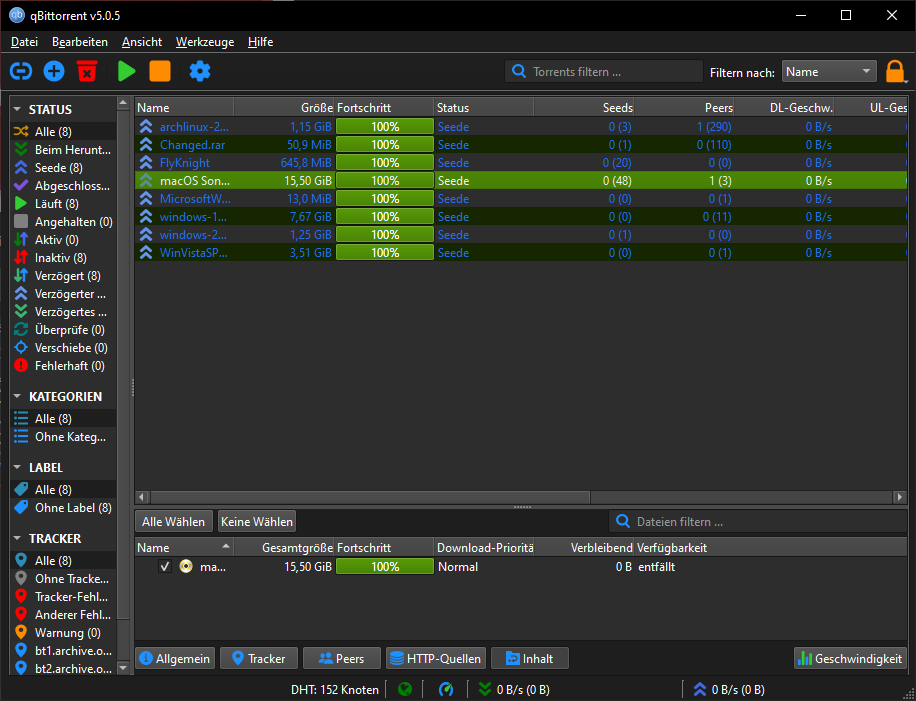Sort torrents by Seeds column header
Screen dimensions: 916x701
click(584, 107)
